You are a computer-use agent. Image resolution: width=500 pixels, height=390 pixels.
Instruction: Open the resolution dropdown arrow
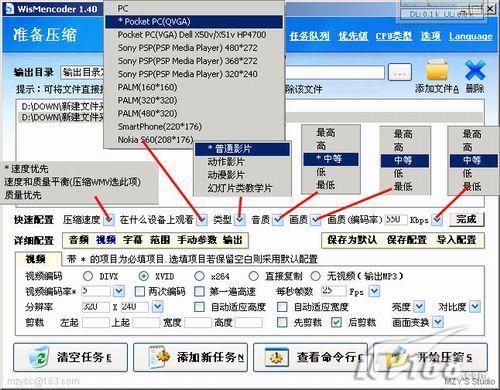[x=158, y=307]
